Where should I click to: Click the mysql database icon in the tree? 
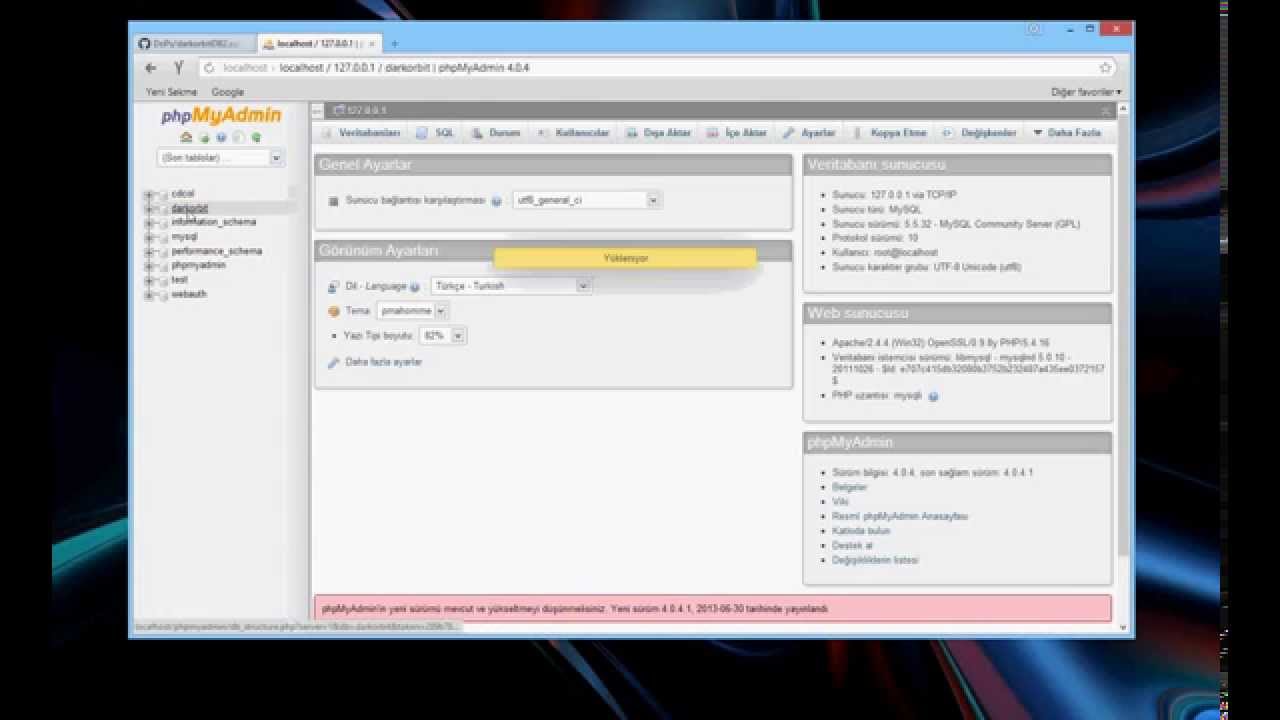point(162,238)
